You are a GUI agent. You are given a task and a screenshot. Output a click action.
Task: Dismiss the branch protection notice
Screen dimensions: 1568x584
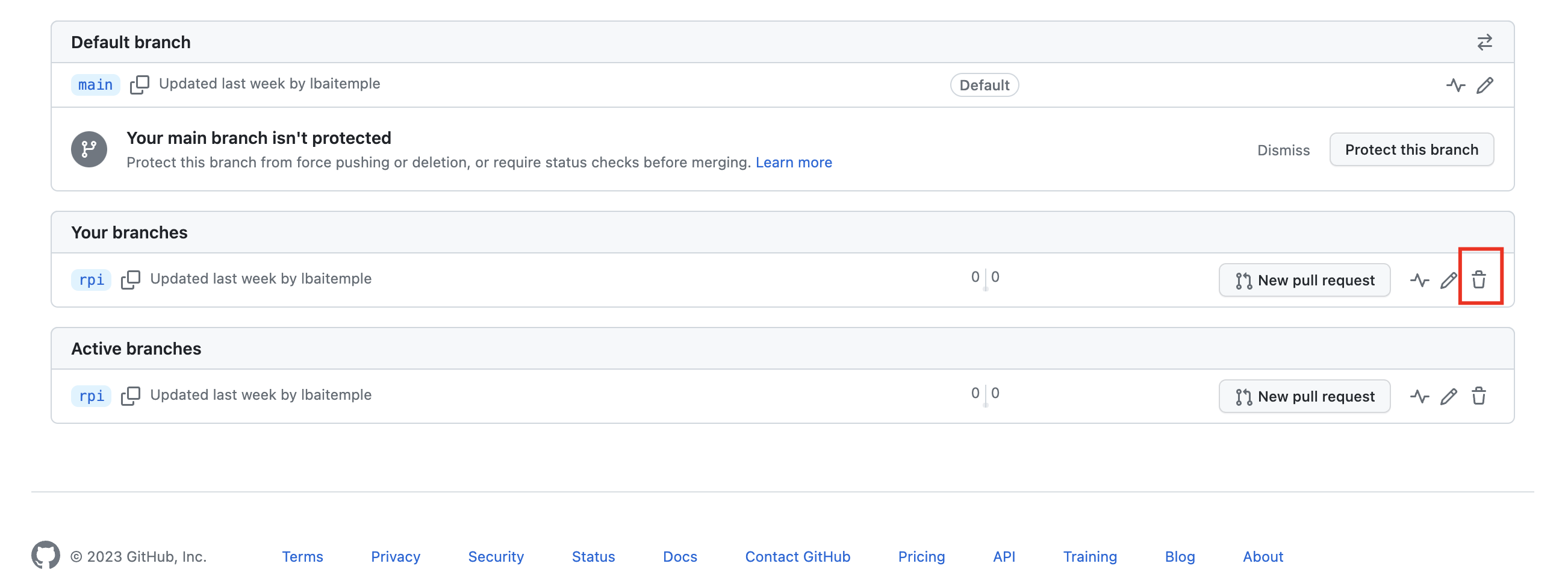coord(1283,150)
